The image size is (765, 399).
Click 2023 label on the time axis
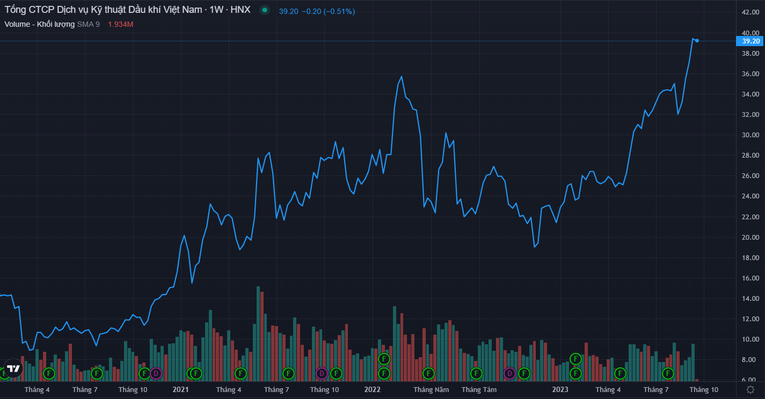click(x=560, y=389)
